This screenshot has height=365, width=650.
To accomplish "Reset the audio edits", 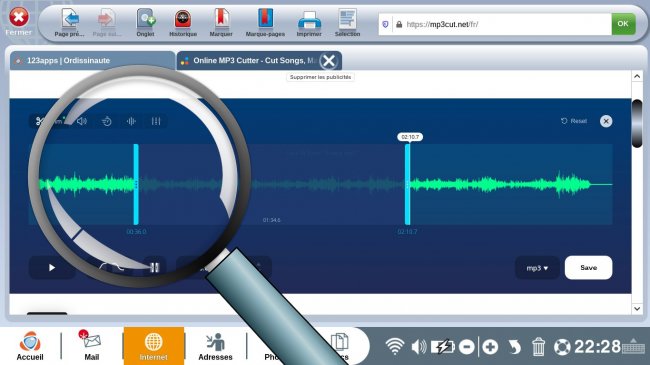I will [x=574, y=121].
